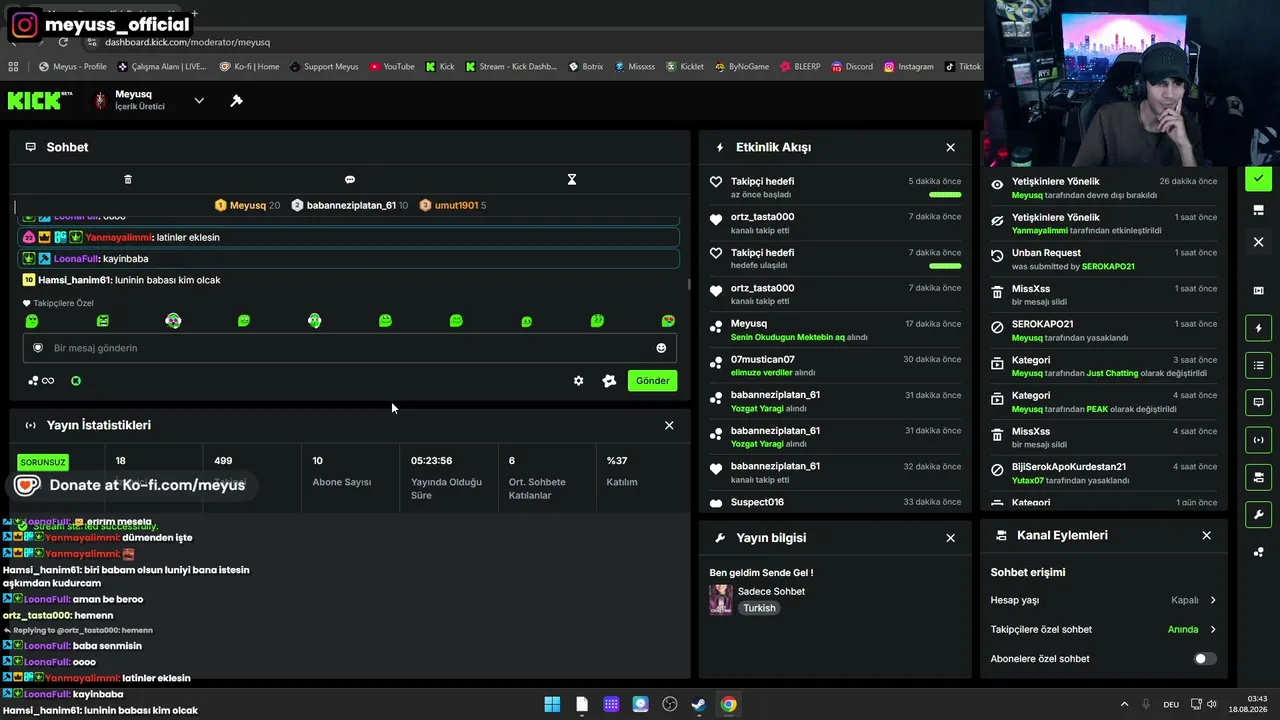Click babanneziplatan_61 in the leaderboard row
Viewport: 1280px width, 720px height.
pos(351,205)
